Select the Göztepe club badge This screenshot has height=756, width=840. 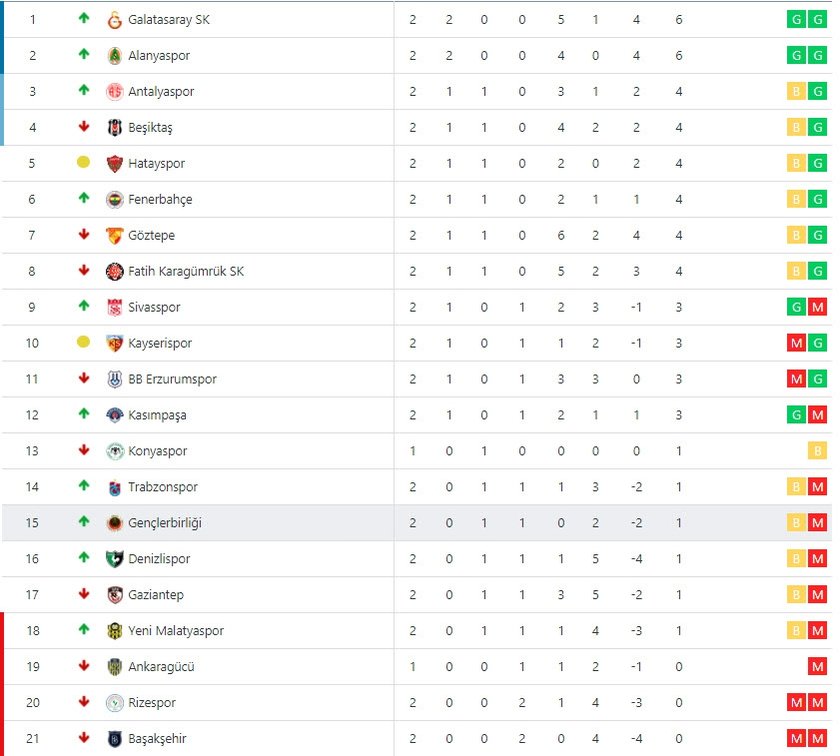point(115,235)
